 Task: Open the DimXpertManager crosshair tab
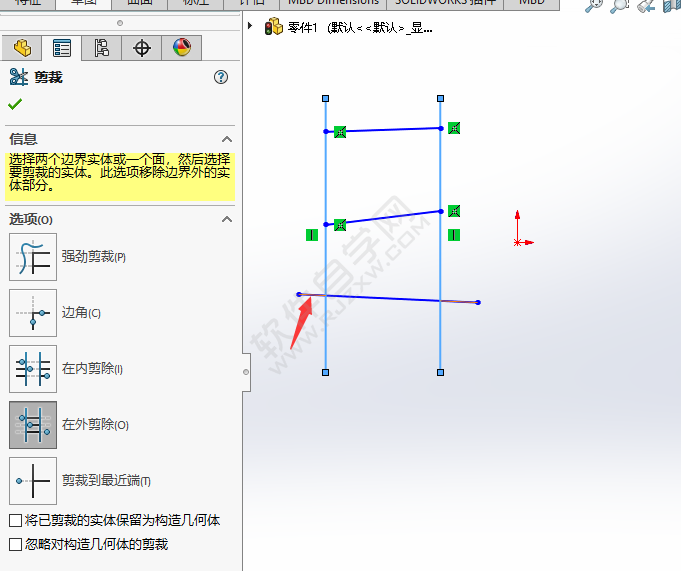pos(142,48)
